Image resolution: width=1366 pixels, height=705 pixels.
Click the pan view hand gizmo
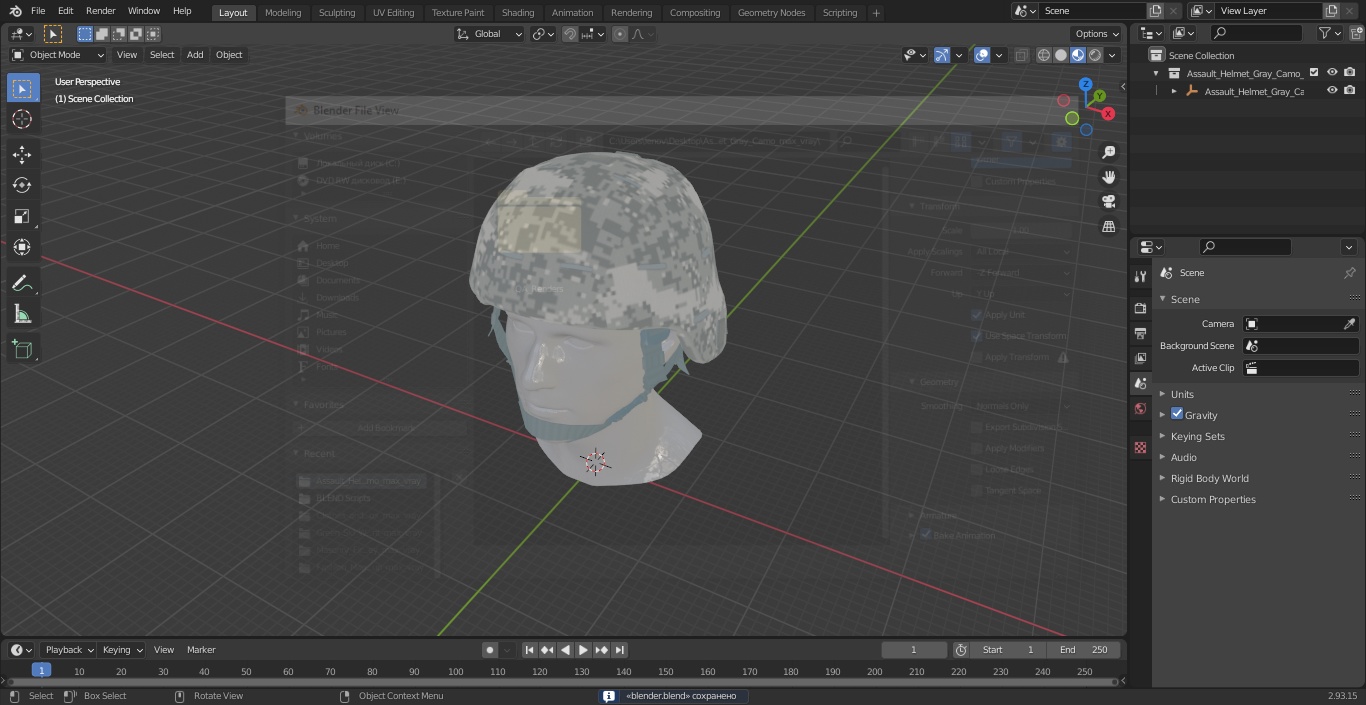(x=1108, y=177)
